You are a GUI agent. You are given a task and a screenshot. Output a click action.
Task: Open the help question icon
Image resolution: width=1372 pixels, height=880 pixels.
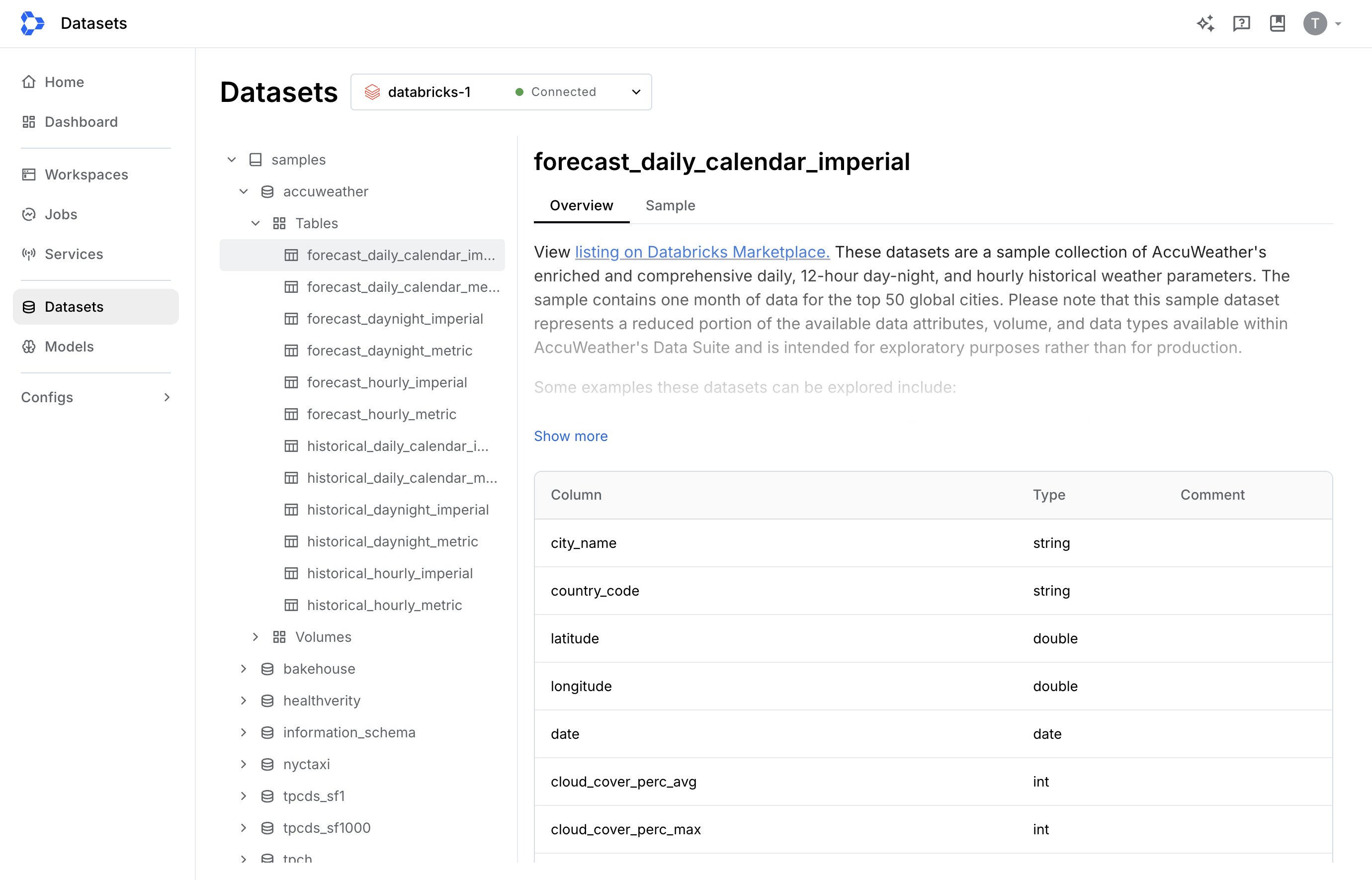[1241, 23]
